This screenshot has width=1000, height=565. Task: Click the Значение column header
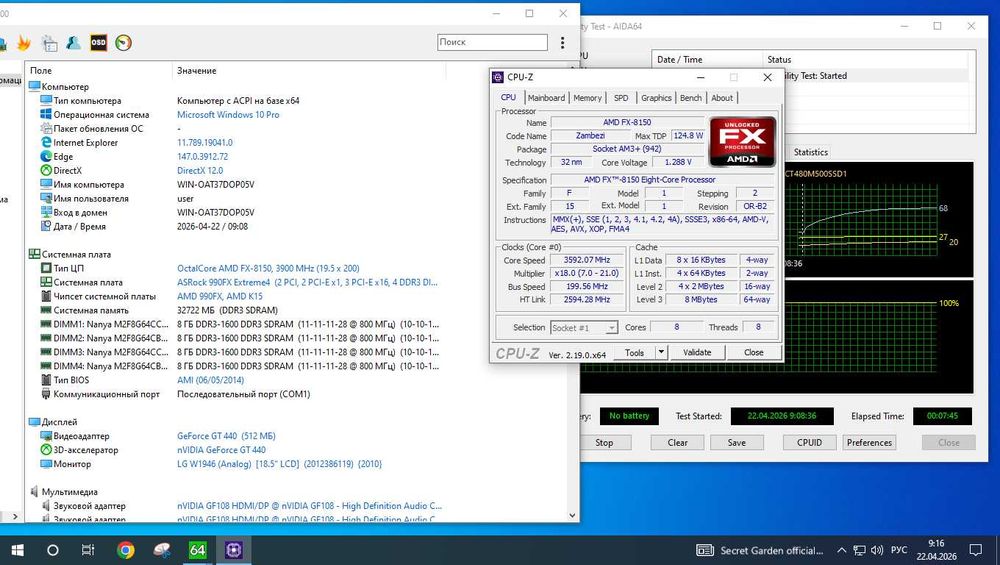196,70
